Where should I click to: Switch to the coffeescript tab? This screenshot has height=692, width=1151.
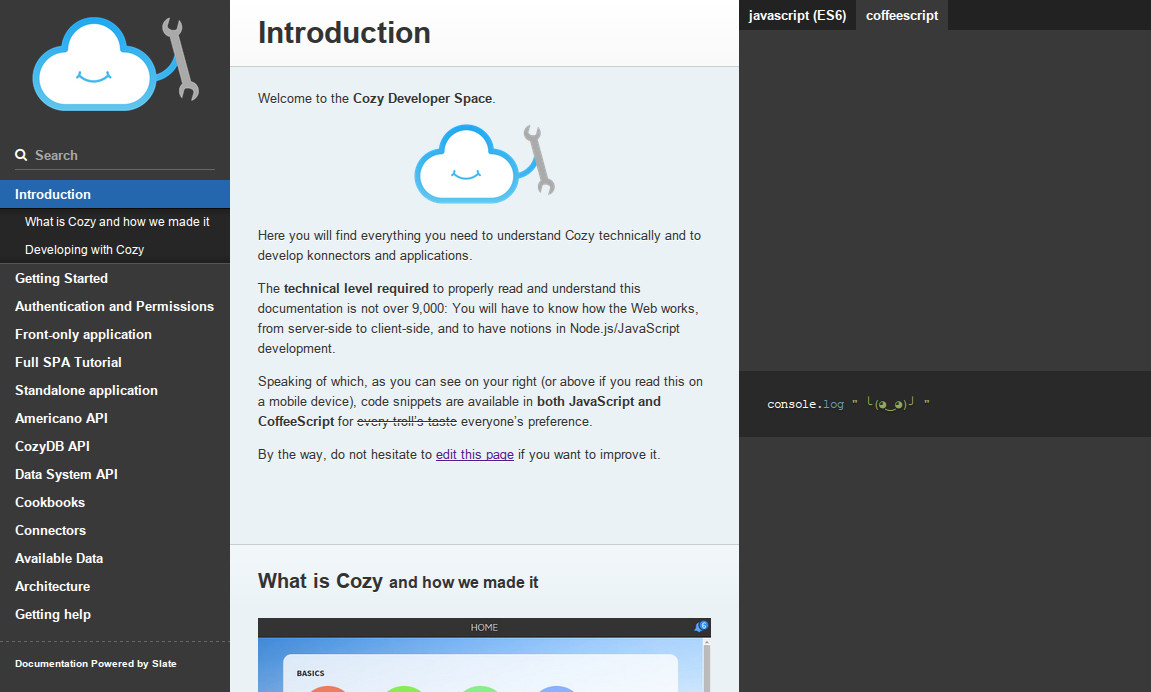(901, 15)
